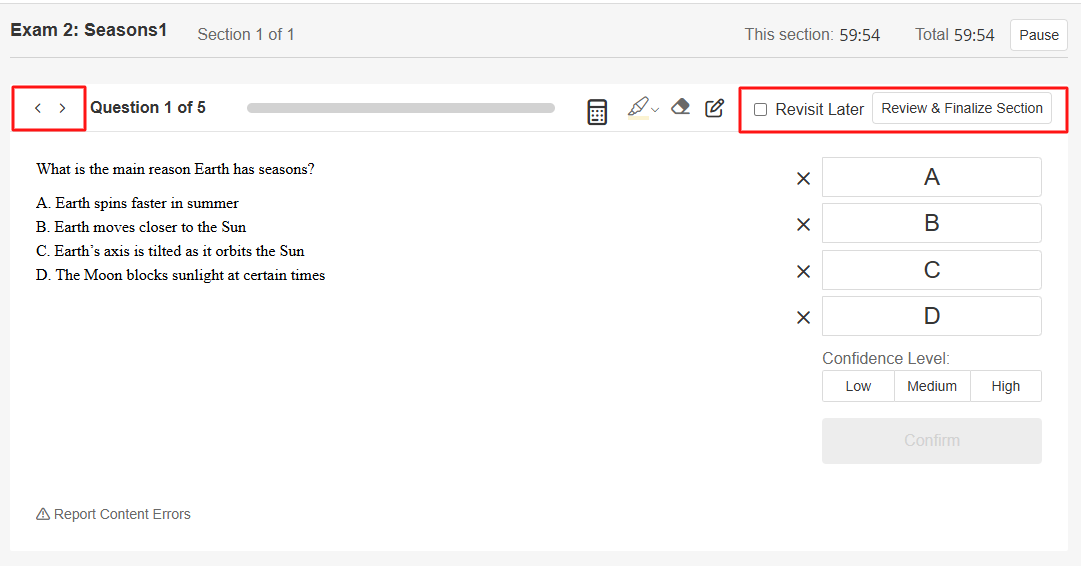Expand the highlighter color dropdown arrow
Screen dimensions: 1081x566
(x=655, y=109)
